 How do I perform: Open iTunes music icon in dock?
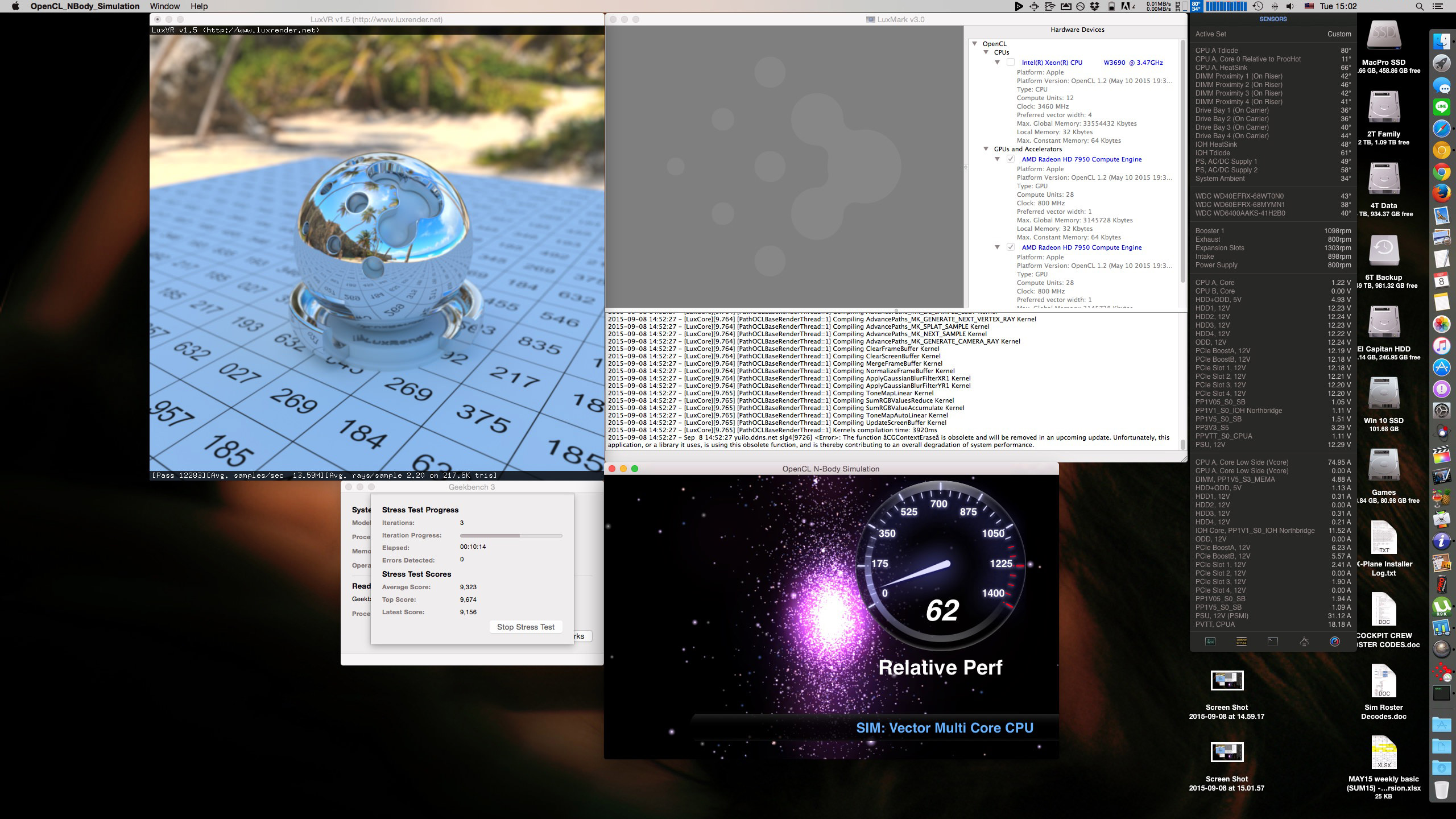click(x=1442, y=346)
